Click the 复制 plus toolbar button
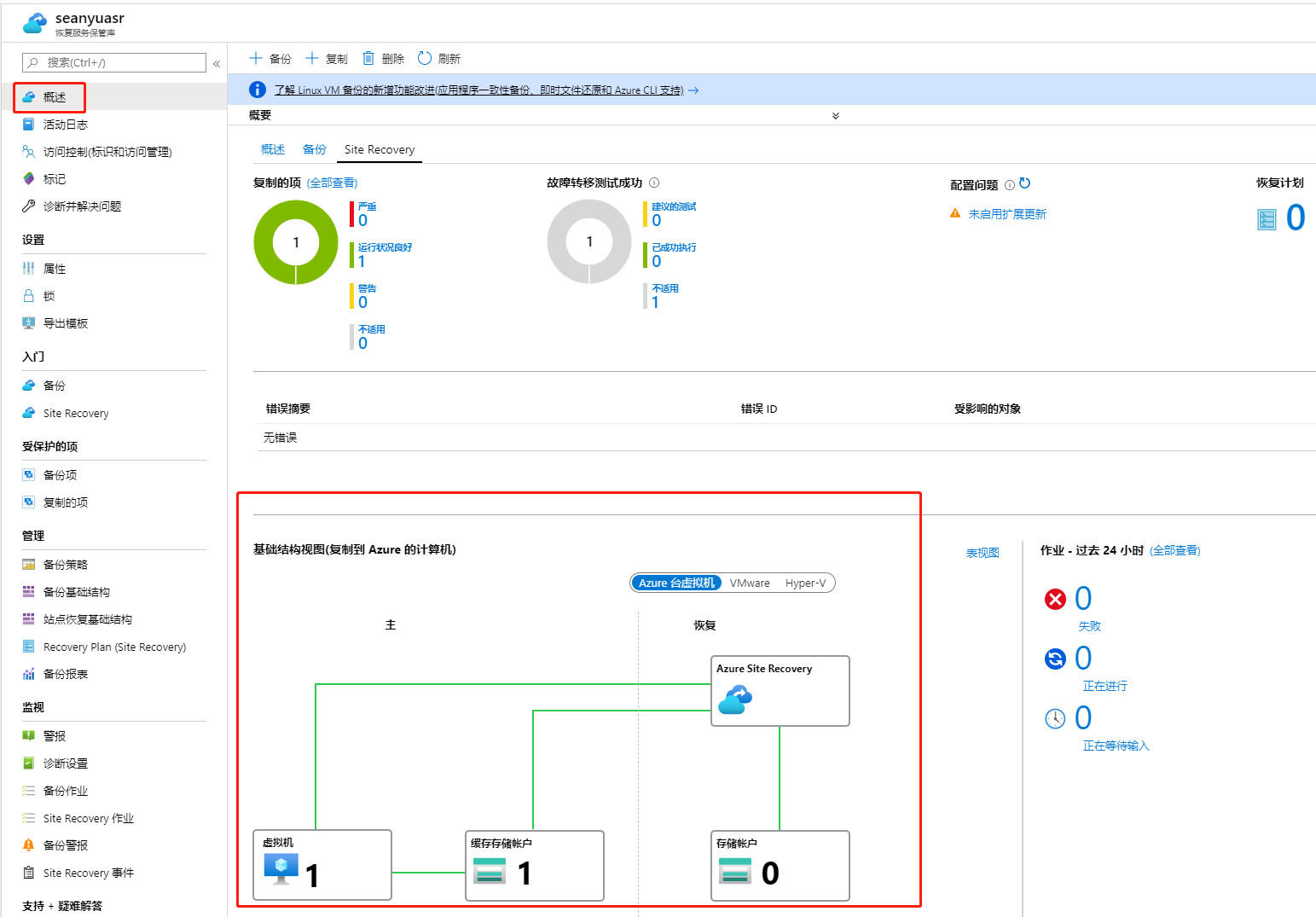 (x=326, y=59)
